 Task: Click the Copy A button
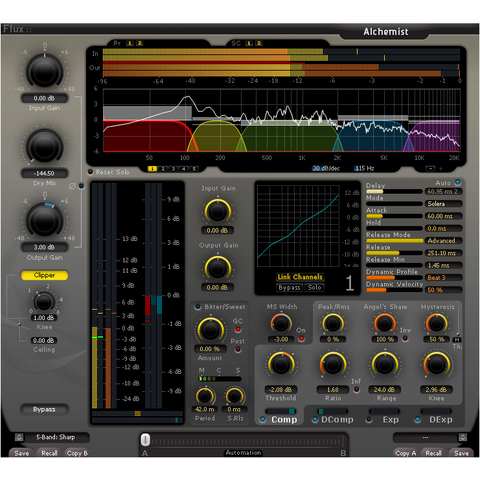405,453
